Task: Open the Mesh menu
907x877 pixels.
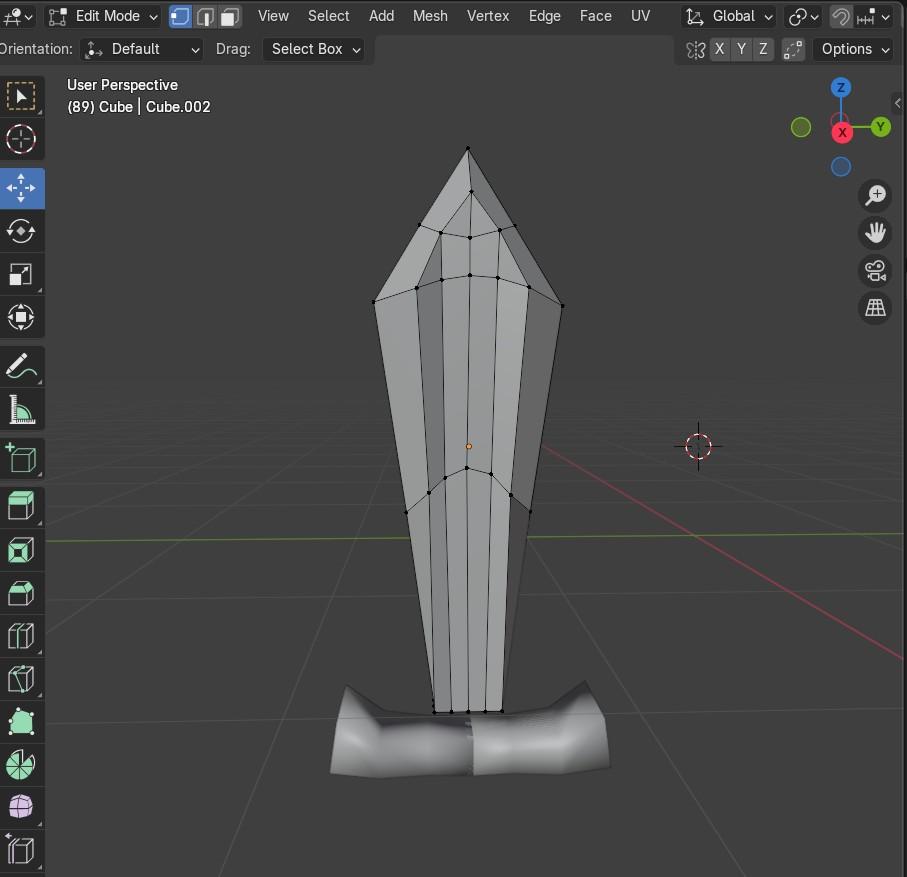Action: coord(430,16)
